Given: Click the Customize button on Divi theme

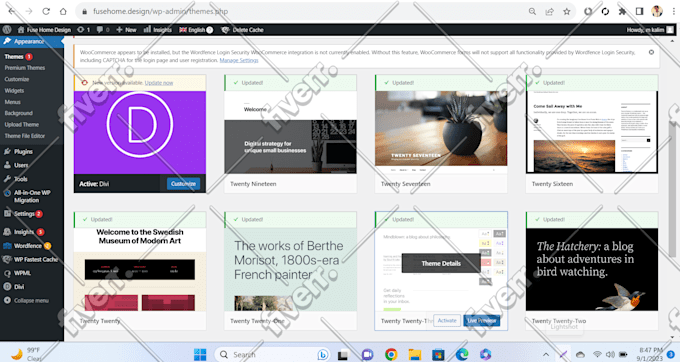Looking at the screenshot, I should (183, 184).
